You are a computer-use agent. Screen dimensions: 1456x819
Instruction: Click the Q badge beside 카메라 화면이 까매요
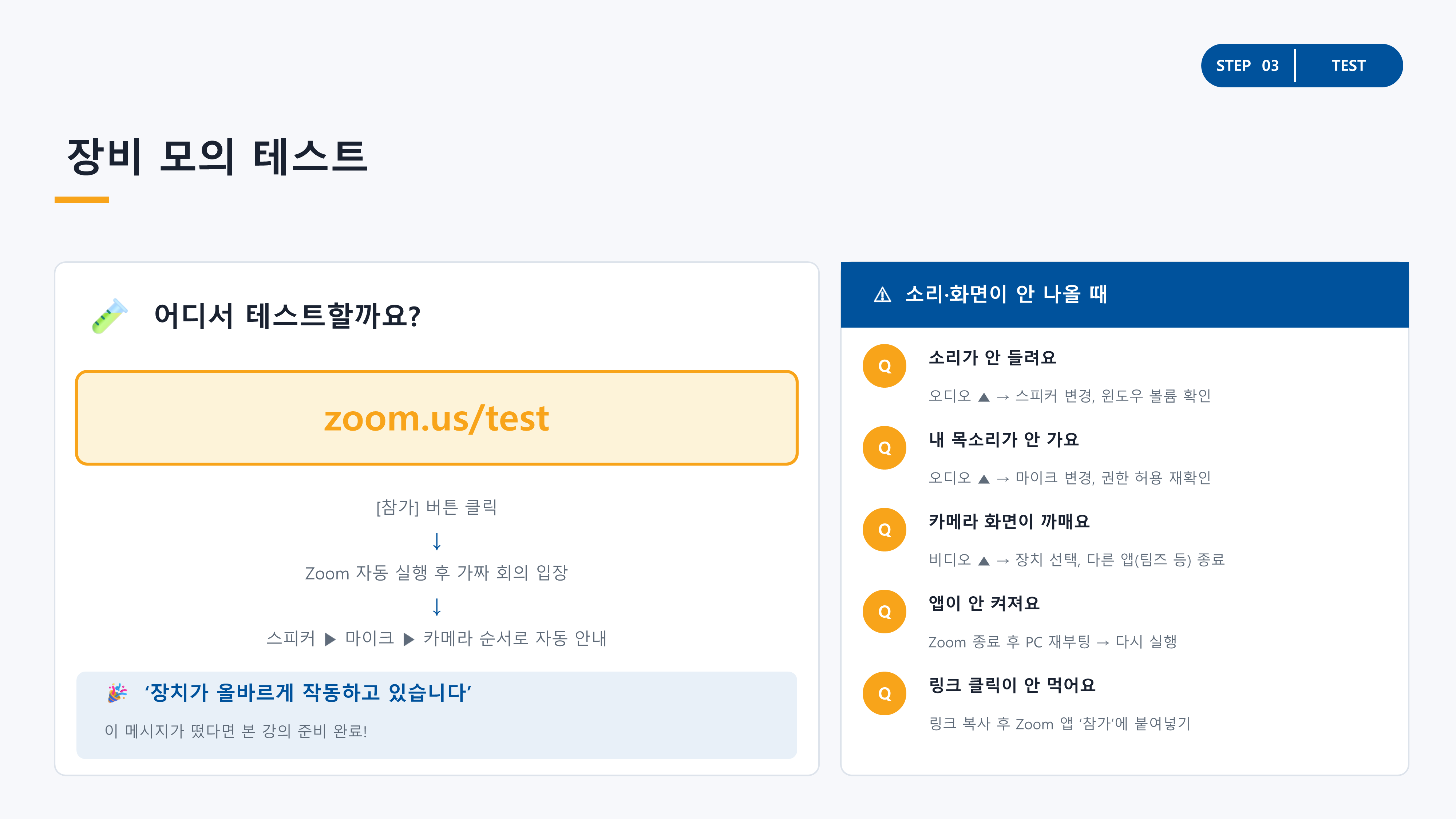pyautogui.click(x=885, y=530)
